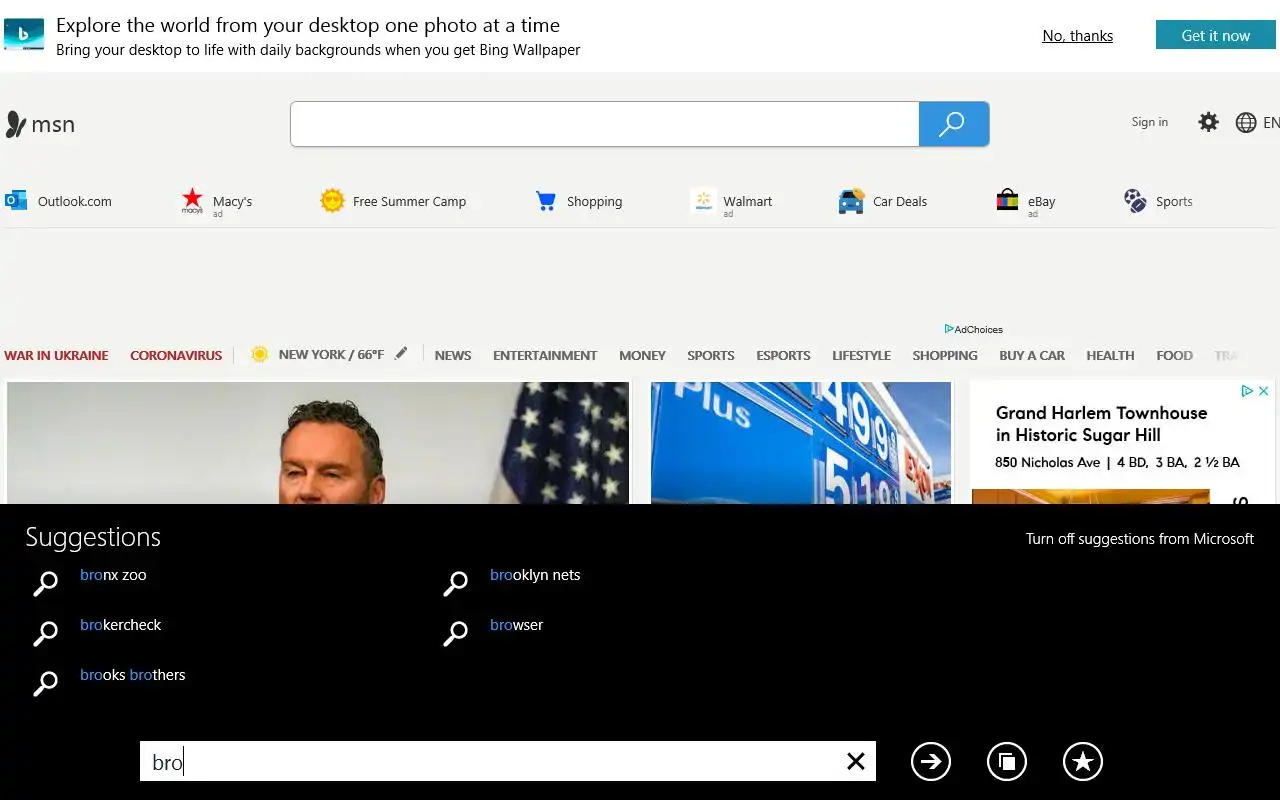The width and height of the screenshot is (1280, 800).
Task: Click the Get it now button
Action: 1216,35
